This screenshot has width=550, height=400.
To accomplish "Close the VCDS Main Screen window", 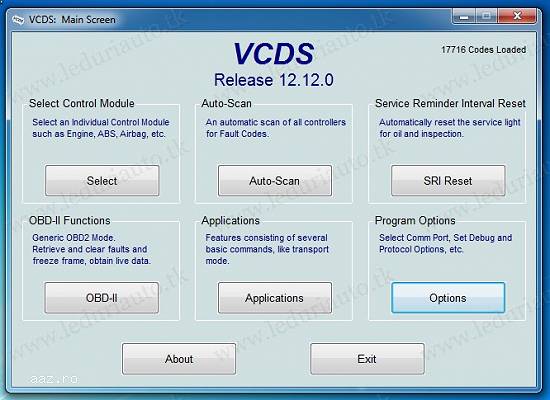I will click(x=517, y=16).
